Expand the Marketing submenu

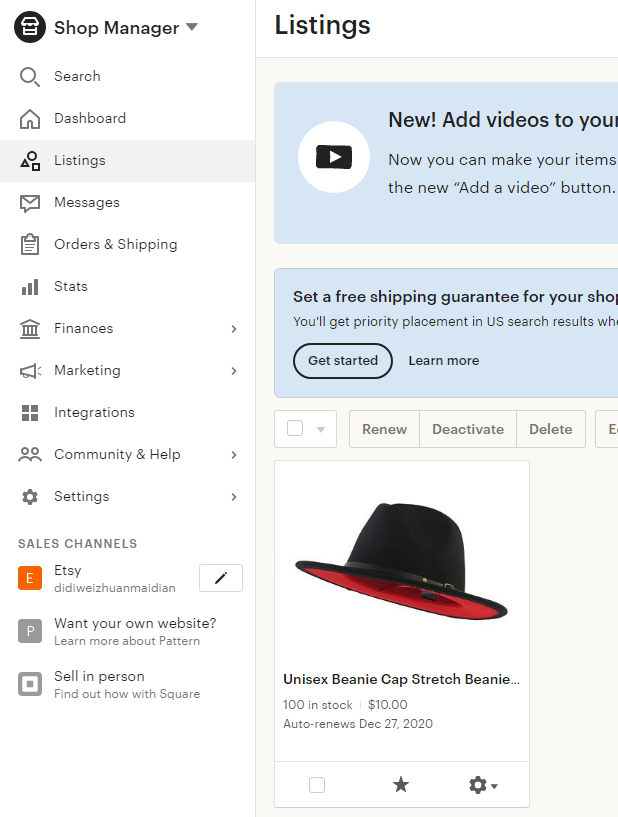coord(233,371)
